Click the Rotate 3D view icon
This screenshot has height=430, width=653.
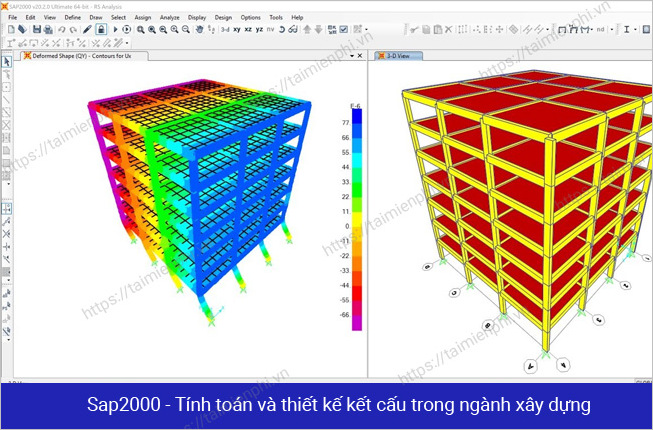(282, 29)
